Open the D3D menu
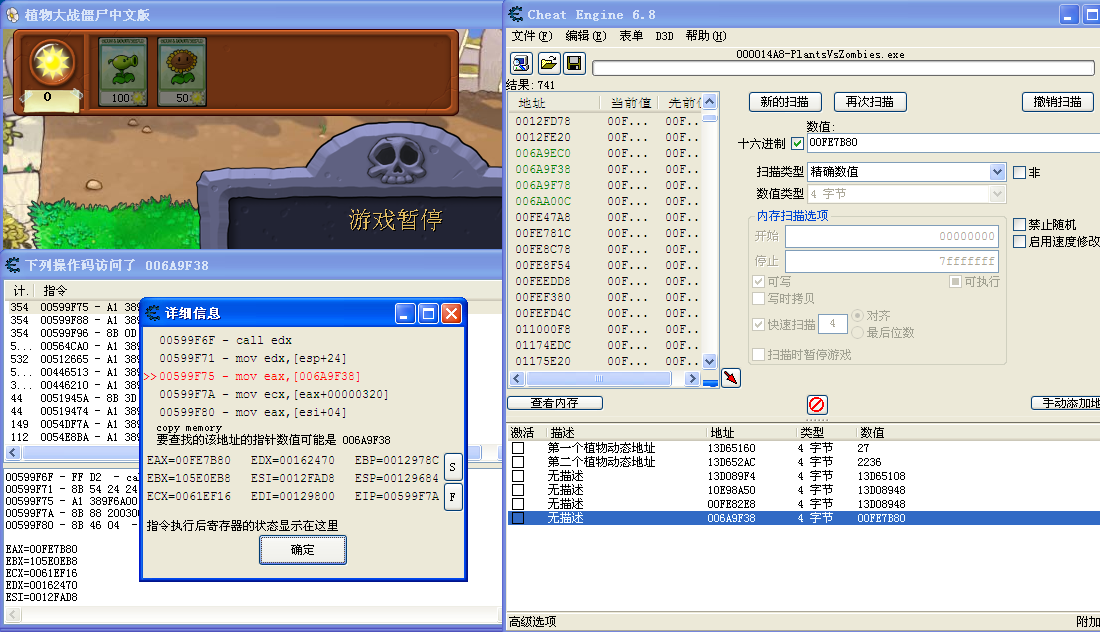Viewport: 1100px width, 632px height. 664,36
